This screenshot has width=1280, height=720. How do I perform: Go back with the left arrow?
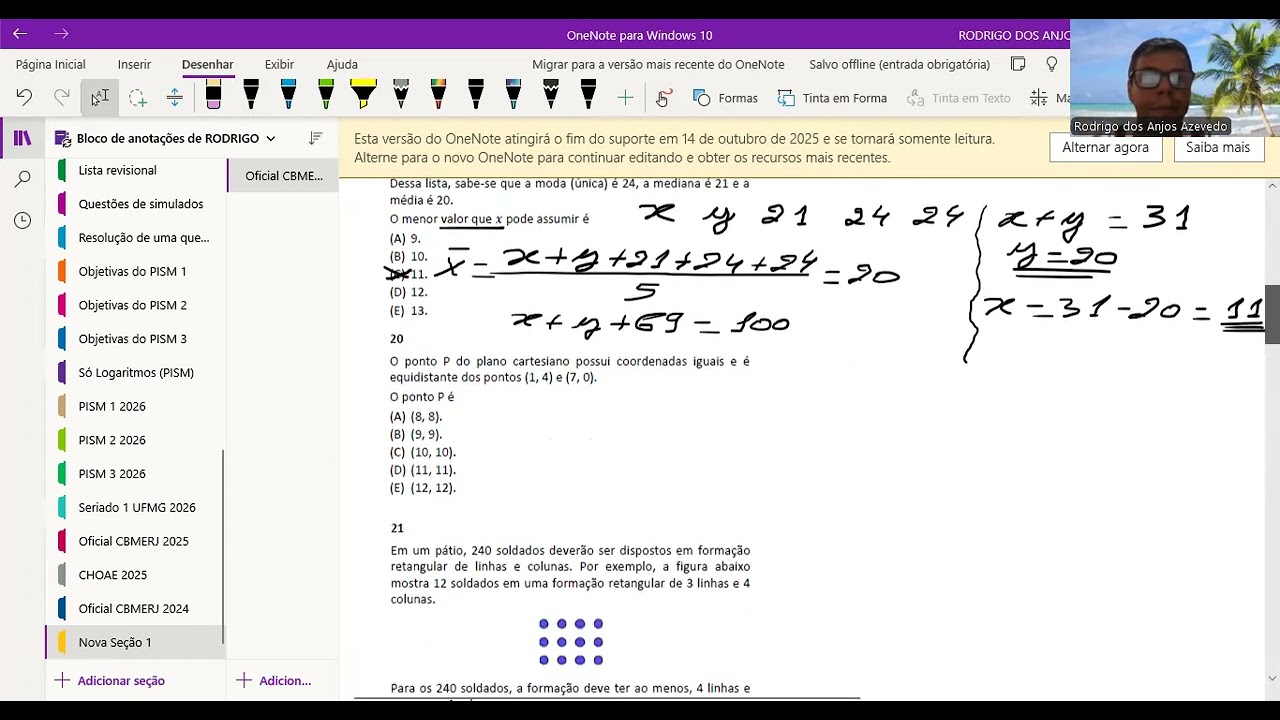tap(20, 35)
